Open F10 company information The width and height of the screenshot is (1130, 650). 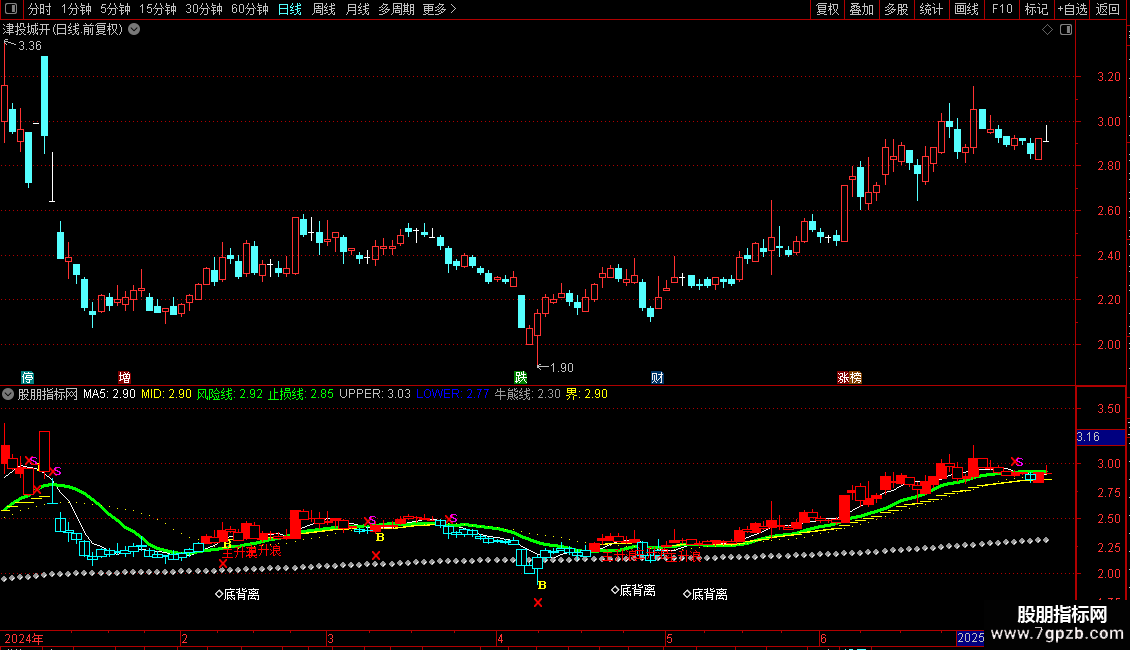pyautogui.click(x=1002, y=9)
